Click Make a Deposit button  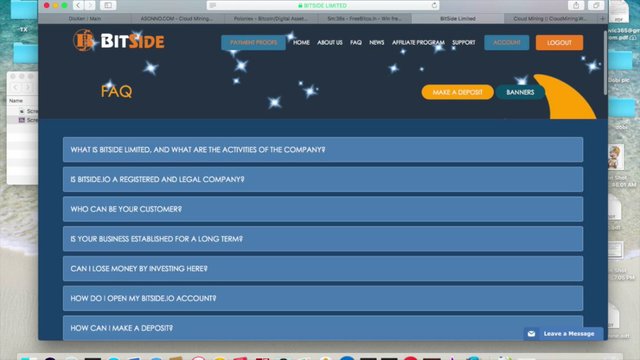[458, 92]
